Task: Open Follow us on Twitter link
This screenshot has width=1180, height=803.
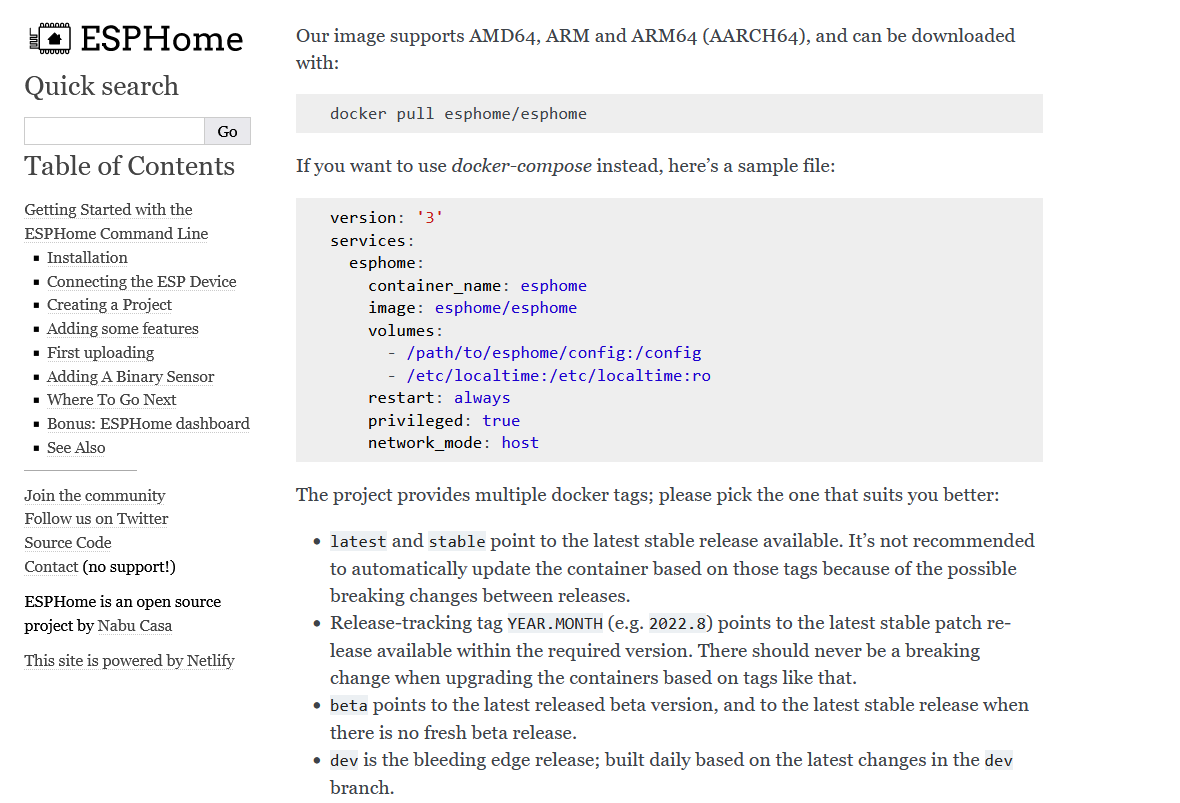Action: [x=96, y=519]
